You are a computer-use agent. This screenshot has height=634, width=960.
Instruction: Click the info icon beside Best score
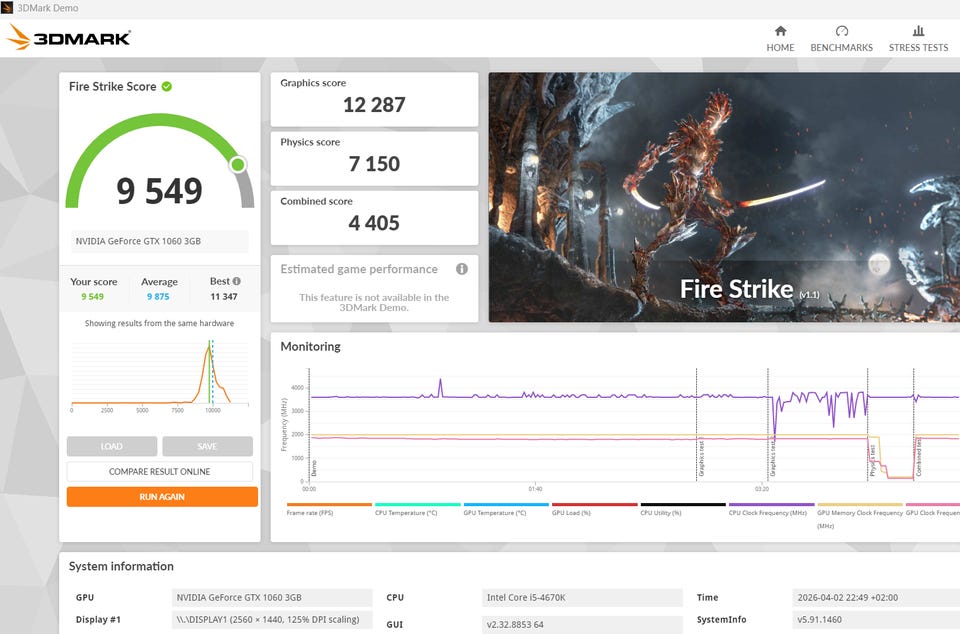(x=236, y=281)
